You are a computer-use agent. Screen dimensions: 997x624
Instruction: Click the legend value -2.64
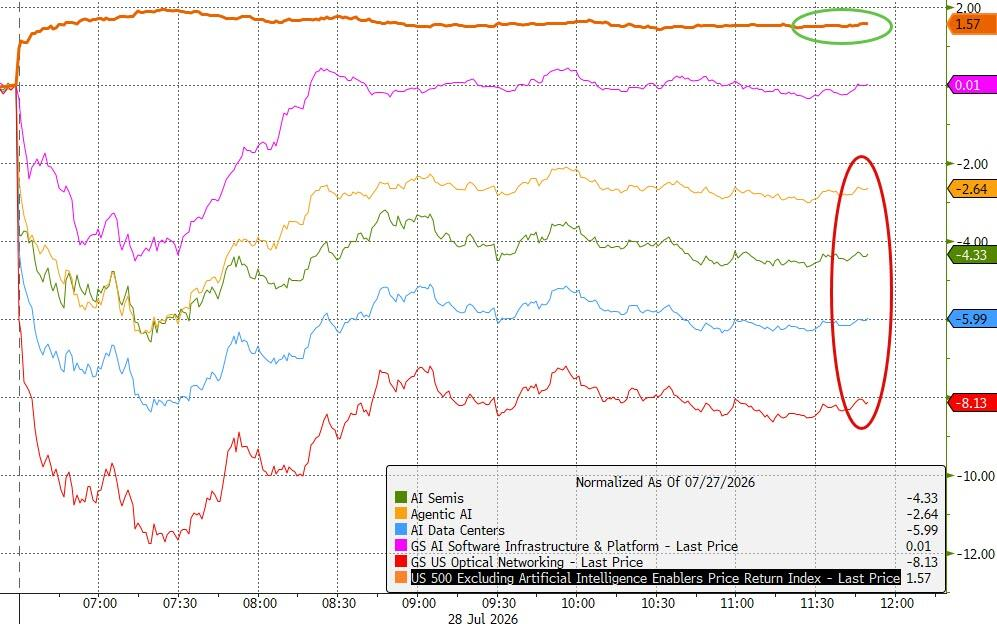tap(922, 514)
